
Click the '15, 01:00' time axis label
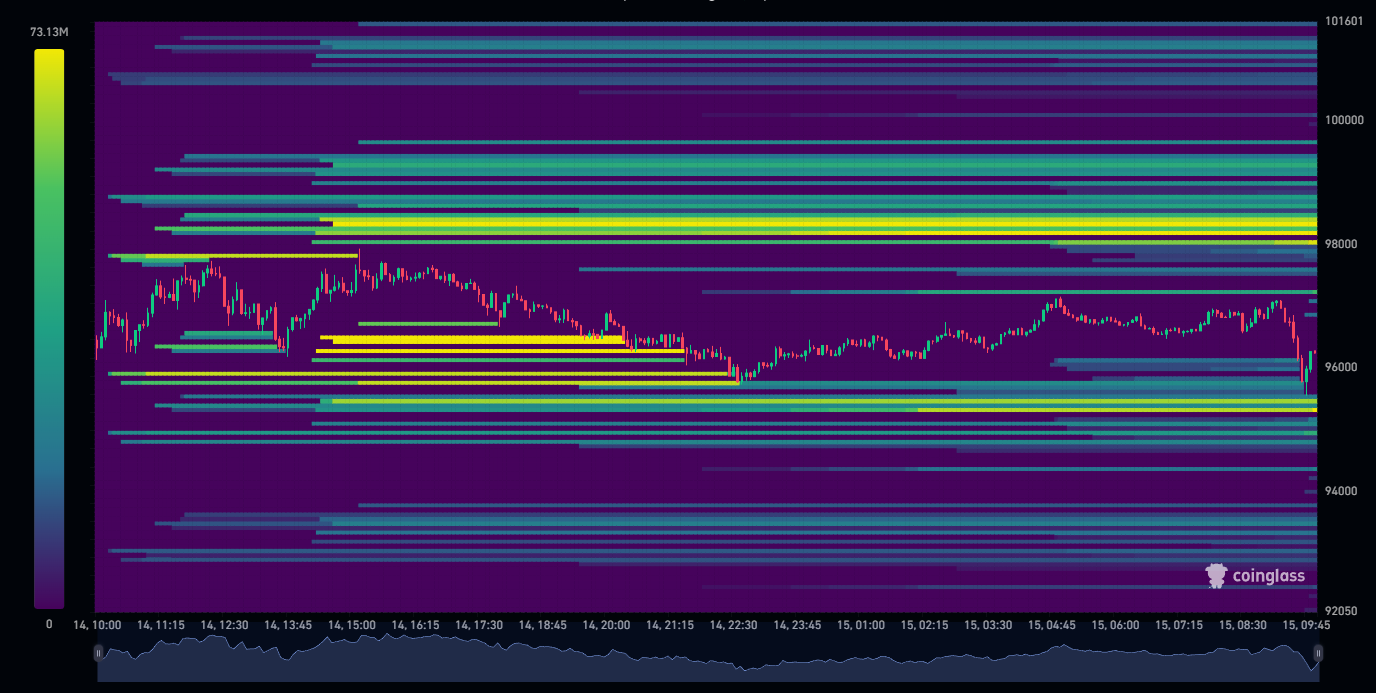861,625
